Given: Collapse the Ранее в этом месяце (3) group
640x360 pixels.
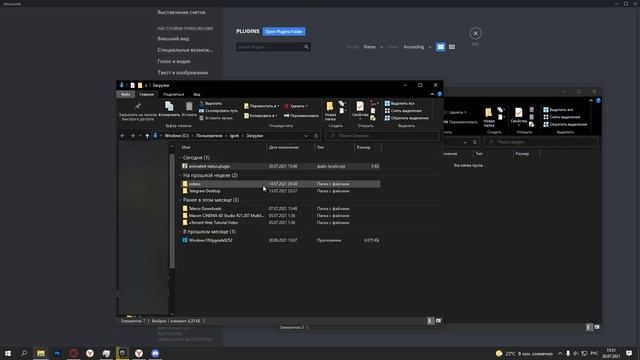Looking at the screenshot, I should tap(210, 200).
